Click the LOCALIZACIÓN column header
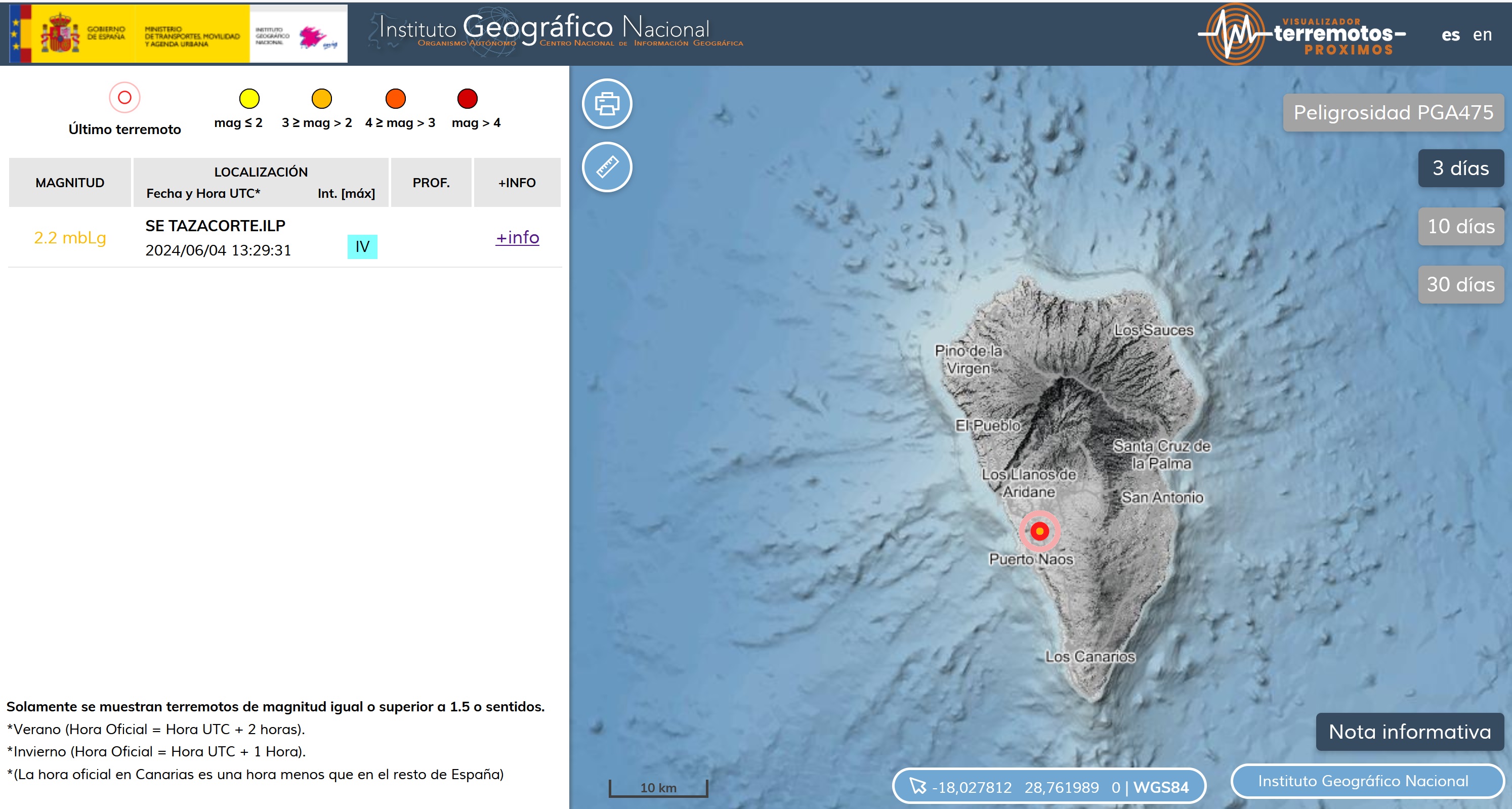Image resolution: width=1512 pixels, height=809 pixels. 261,172
